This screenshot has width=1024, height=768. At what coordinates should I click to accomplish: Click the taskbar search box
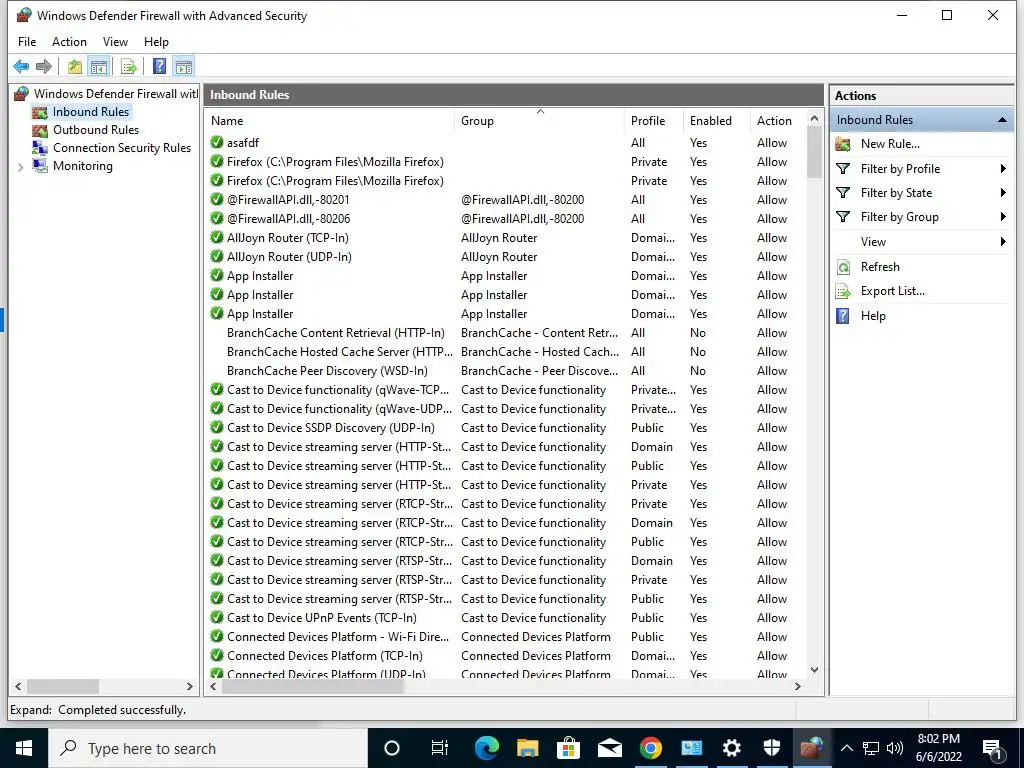[208, 748]
